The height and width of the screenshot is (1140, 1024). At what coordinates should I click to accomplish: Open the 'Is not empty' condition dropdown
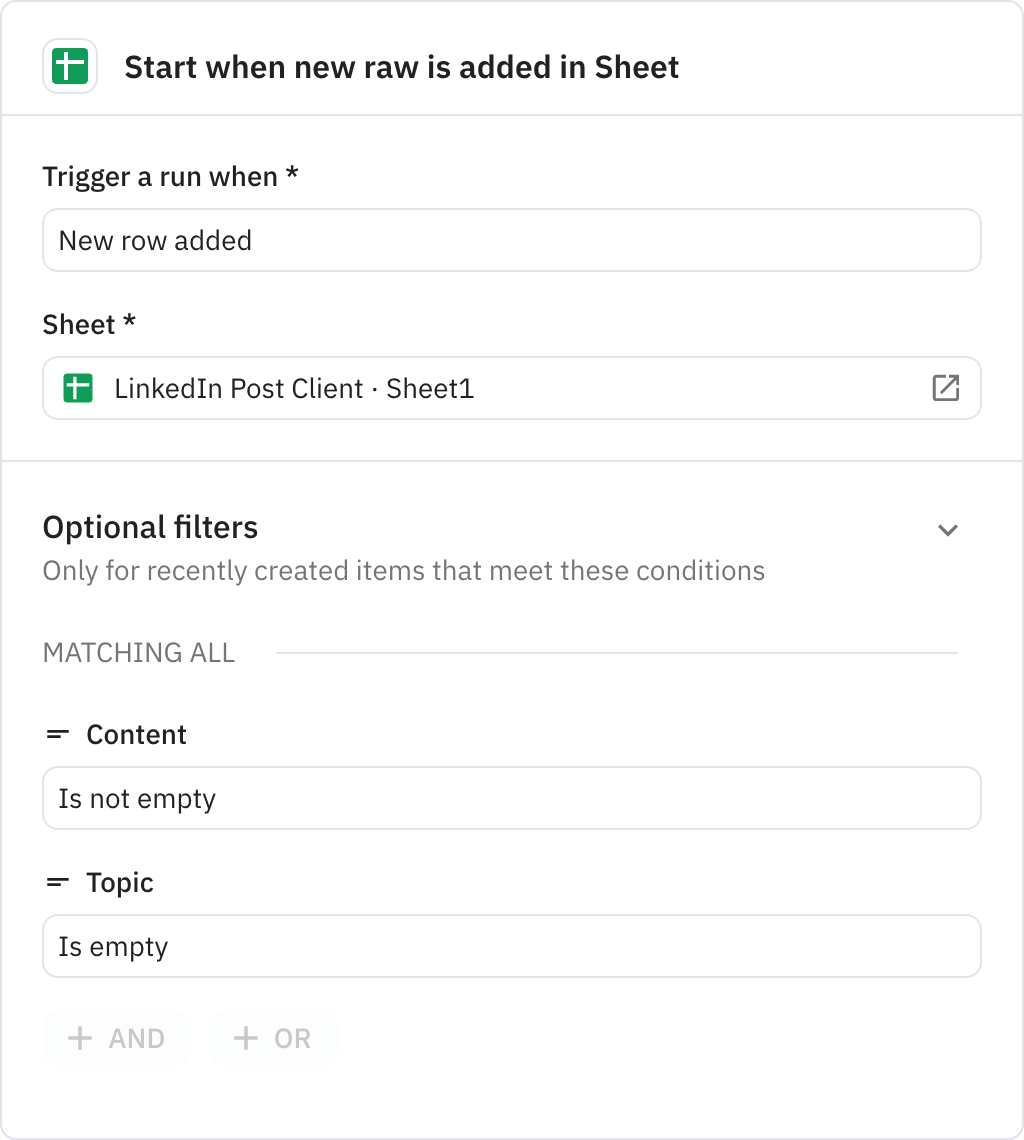512,798
